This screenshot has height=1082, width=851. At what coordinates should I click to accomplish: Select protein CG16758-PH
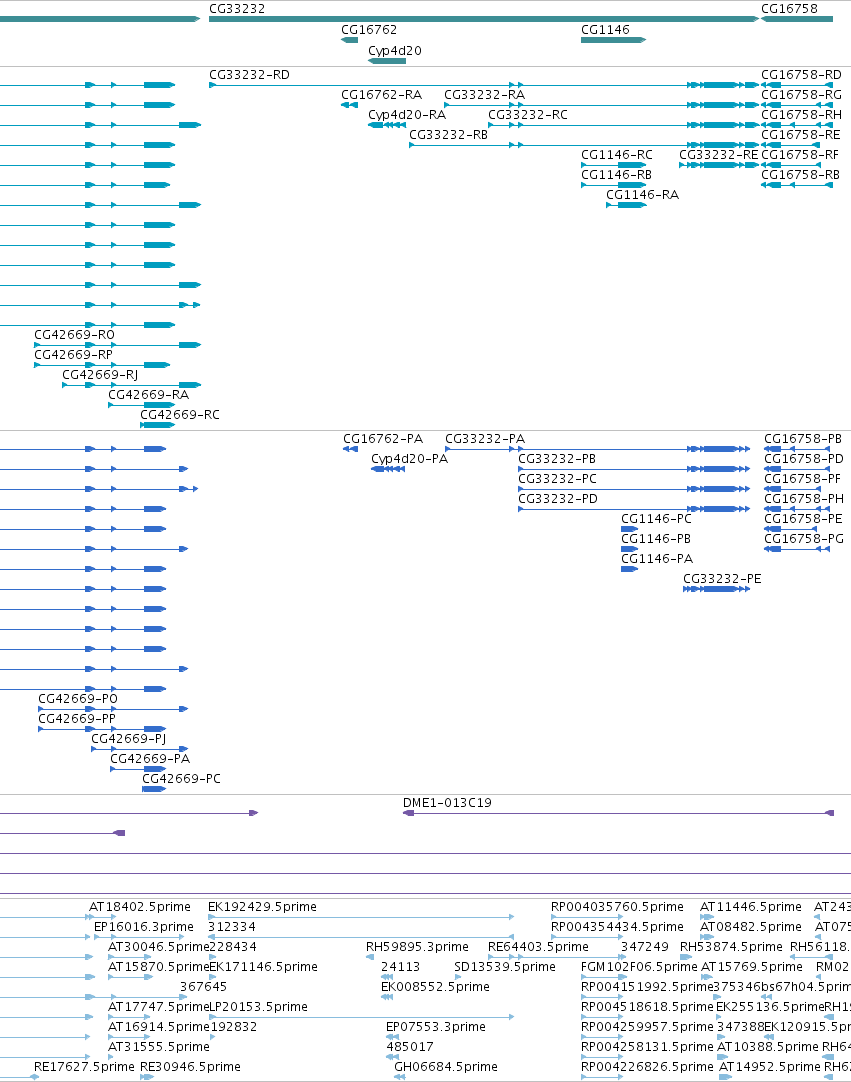[803, 499]
